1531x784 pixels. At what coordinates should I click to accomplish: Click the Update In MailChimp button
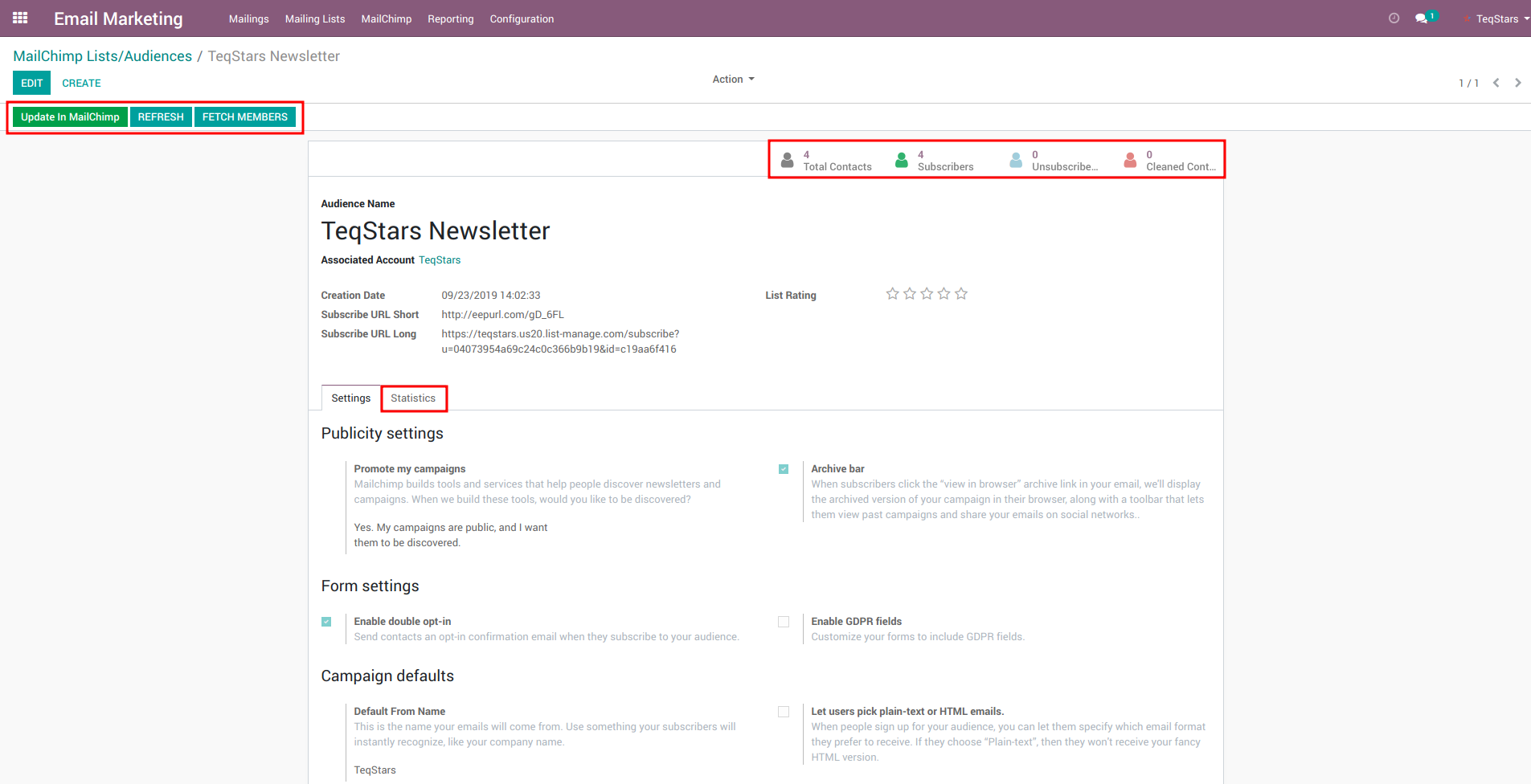click(x=70, y=117)
